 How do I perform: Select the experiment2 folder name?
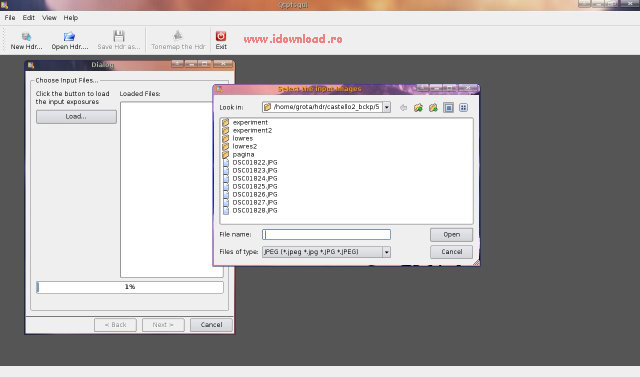pos(252,131)
